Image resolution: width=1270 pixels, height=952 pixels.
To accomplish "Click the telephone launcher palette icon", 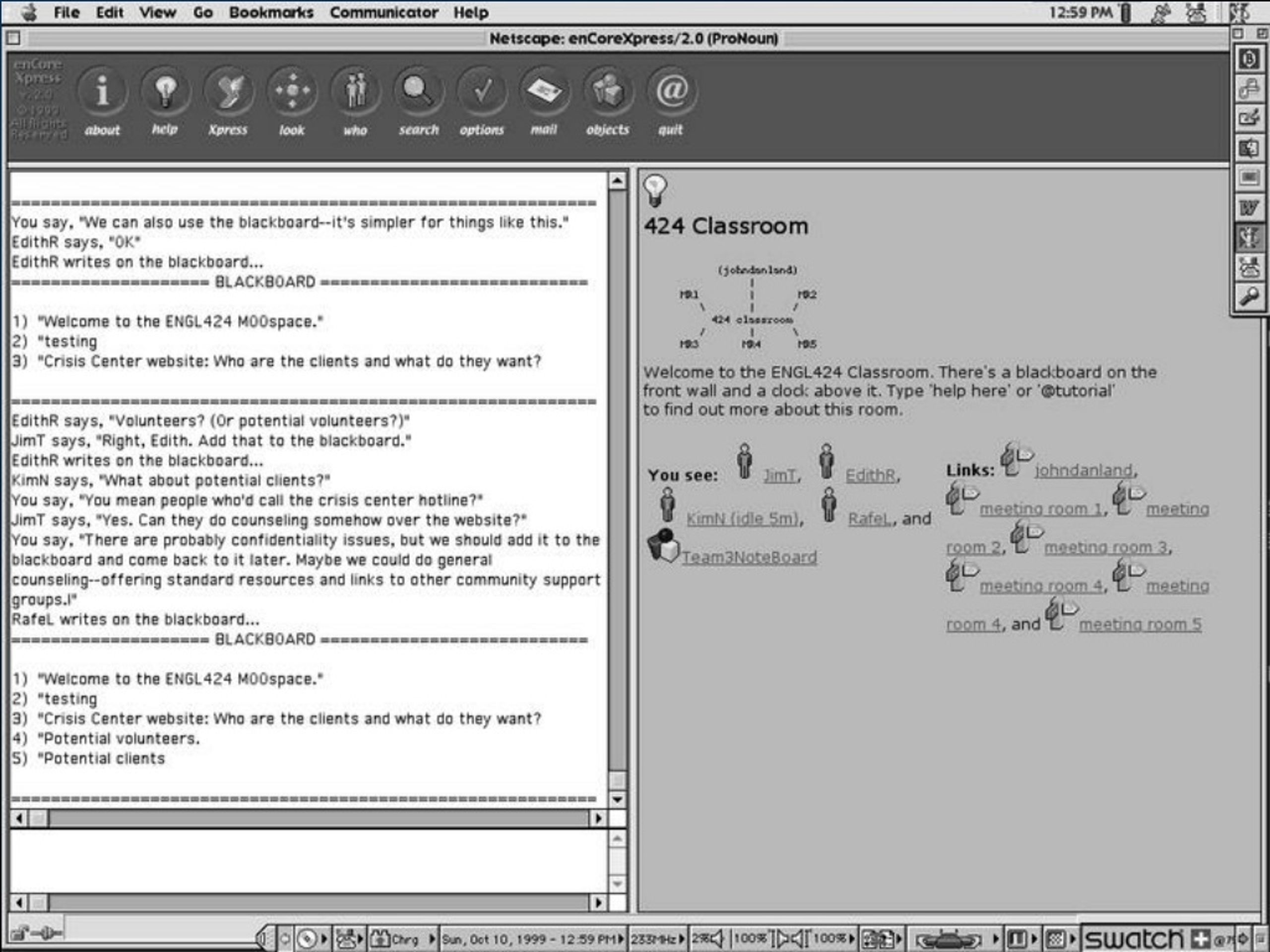I will tap(1249, 267).
